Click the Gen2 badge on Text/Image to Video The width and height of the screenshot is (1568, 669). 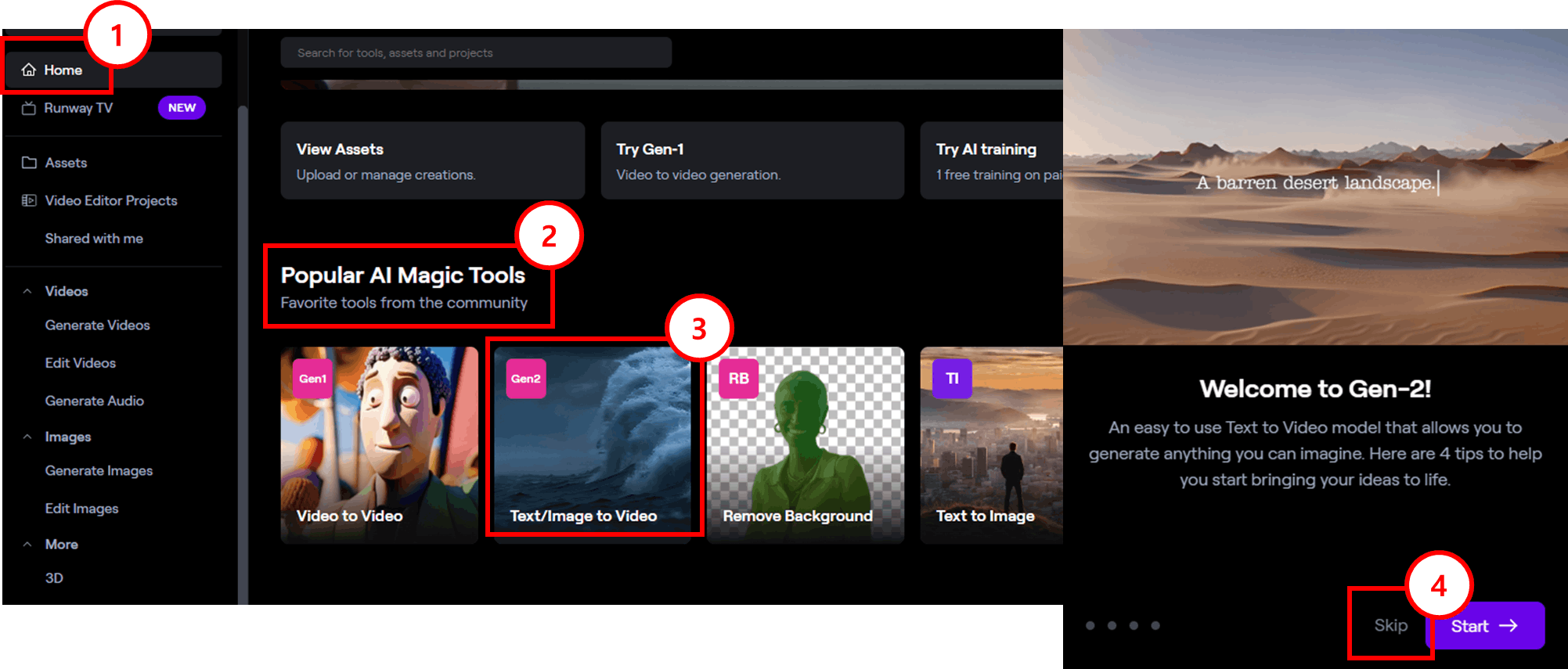526,379
